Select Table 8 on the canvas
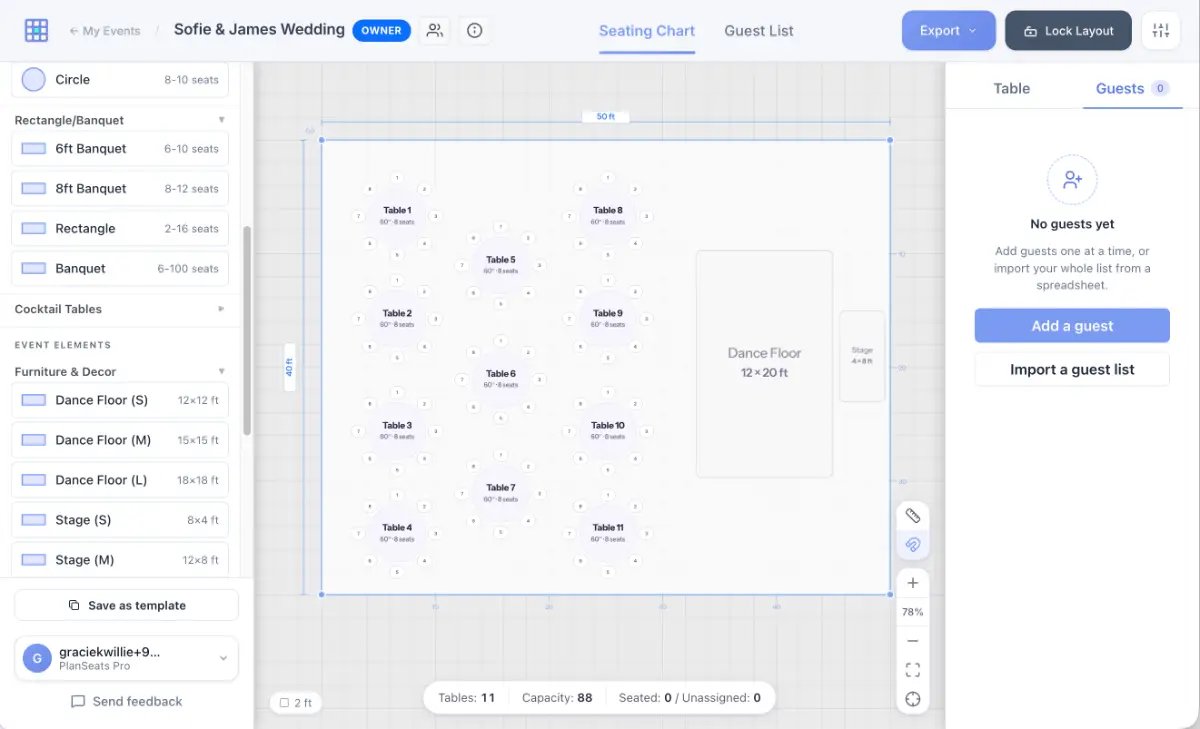This screenshot has height=729, width=1200. click(x=608, y=216)
